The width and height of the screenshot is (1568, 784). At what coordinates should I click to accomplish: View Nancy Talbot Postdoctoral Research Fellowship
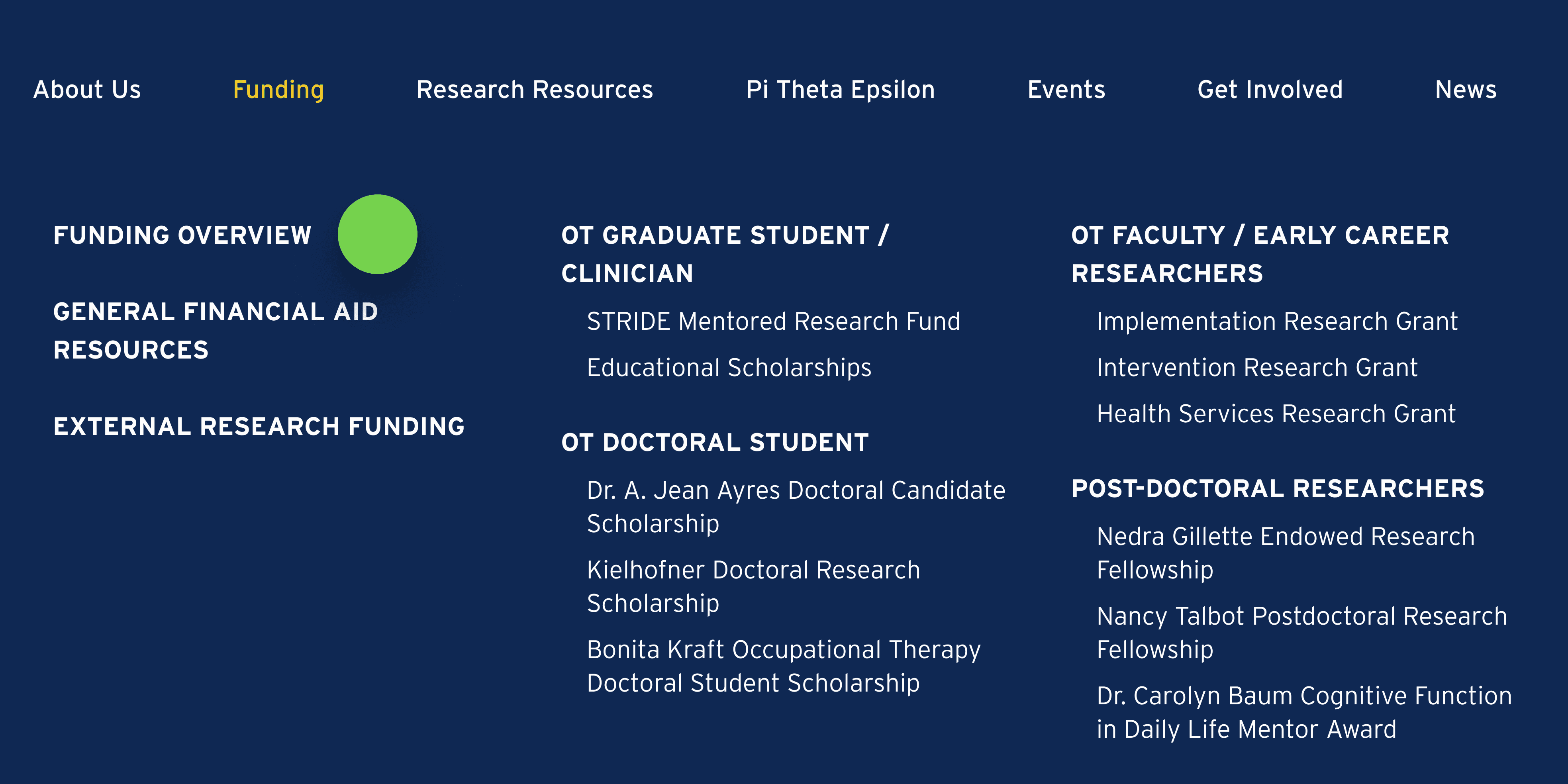(x=1301, y=633)
